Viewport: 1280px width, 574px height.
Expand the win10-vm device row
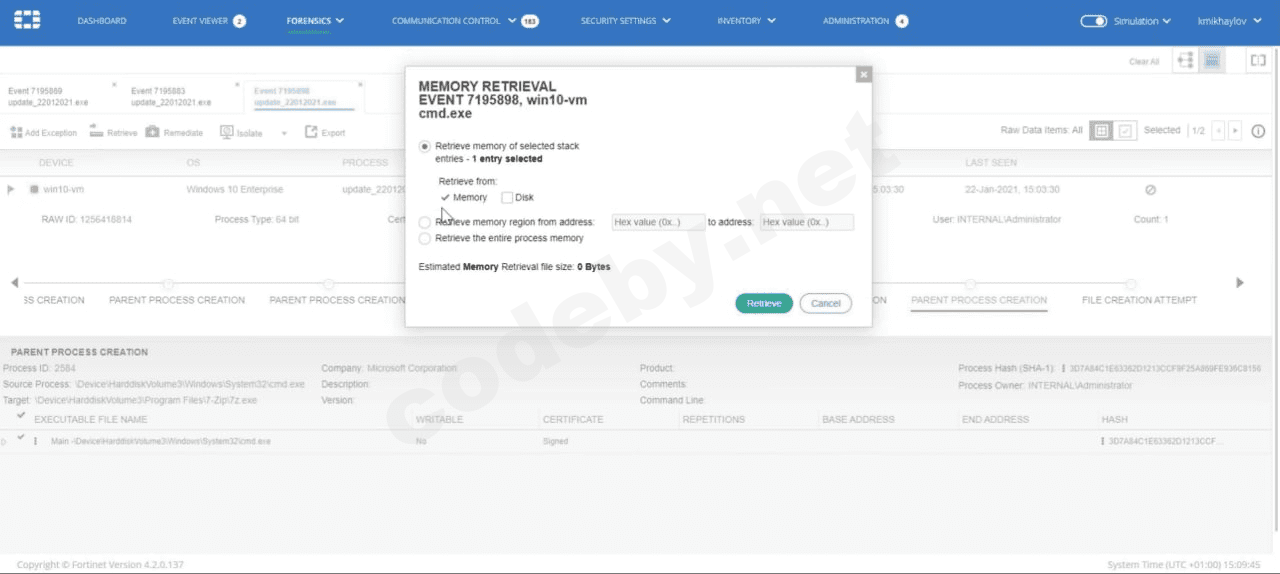tap(11, 189)
